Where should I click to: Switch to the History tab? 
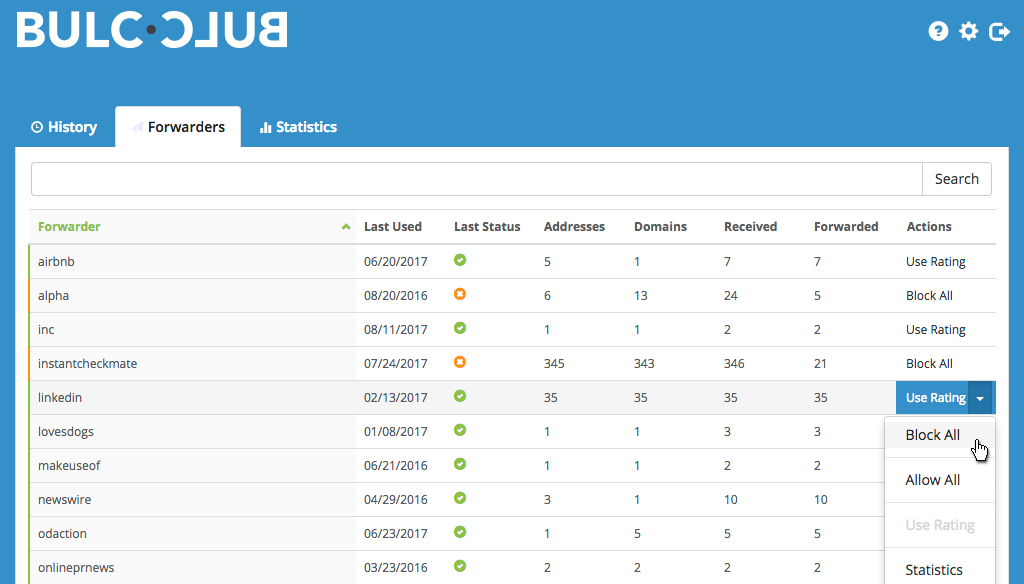tap(64, 127)
